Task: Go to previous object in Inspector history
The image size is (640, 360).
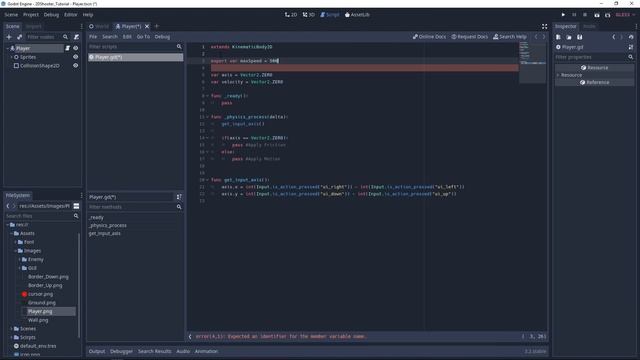Action: (613, 37)
